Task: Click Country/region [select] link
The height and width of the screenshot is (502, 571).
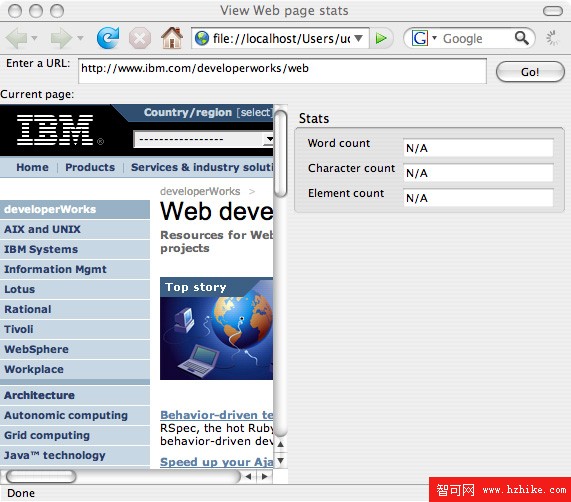Action: pyautogui.click(x=208, y=112)
